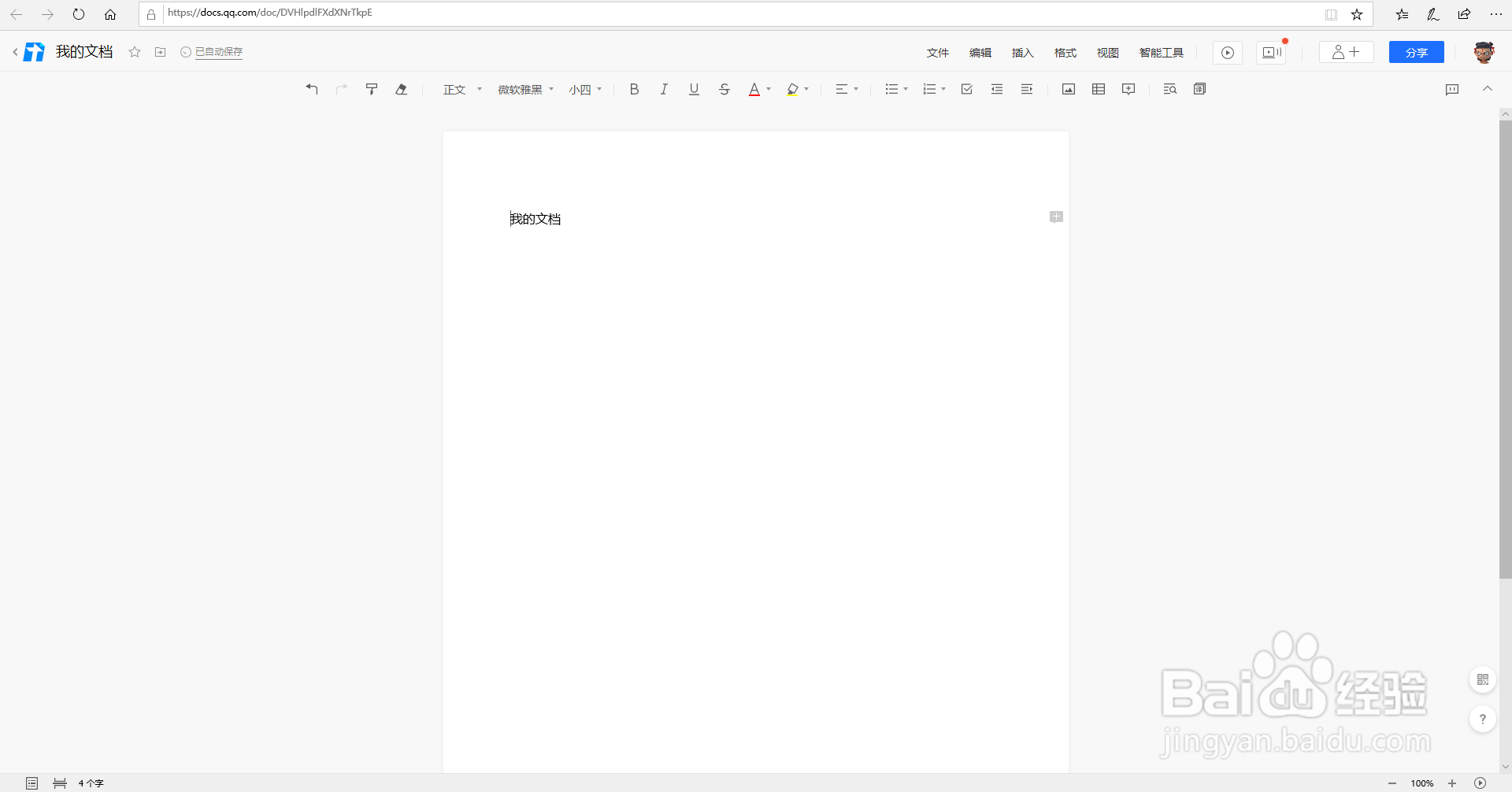Open the help question mark button
Viewport: 1512px width, 792px height.
[1483, 719]
